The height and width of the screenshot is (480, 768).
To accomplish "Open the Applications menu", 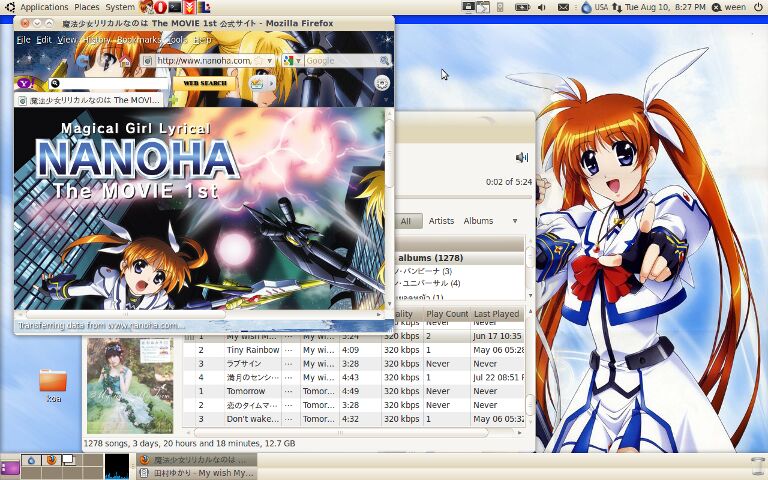I will point(44,7).
